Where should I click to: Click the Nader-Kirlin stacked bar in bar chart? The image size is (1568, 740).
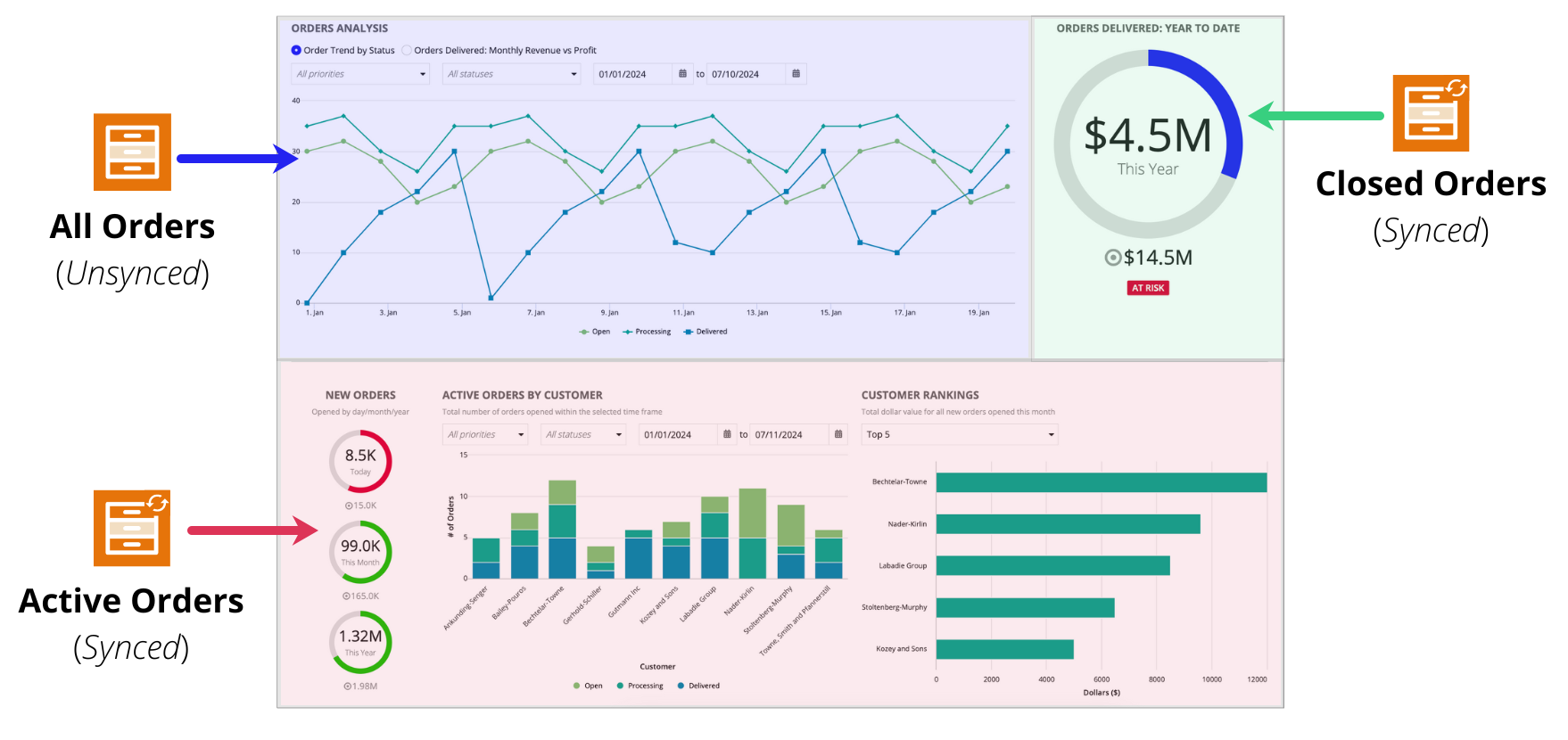[752, 534]
